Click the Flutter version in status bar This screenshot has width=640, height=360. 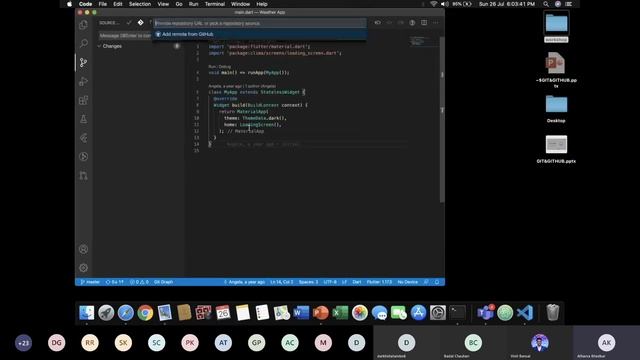pyautogui.click(x=379, y=282)
